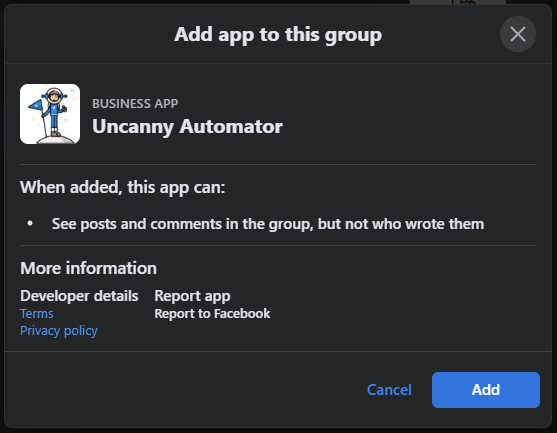Click the 'Add app to this group' title

(x=278, y=35)
